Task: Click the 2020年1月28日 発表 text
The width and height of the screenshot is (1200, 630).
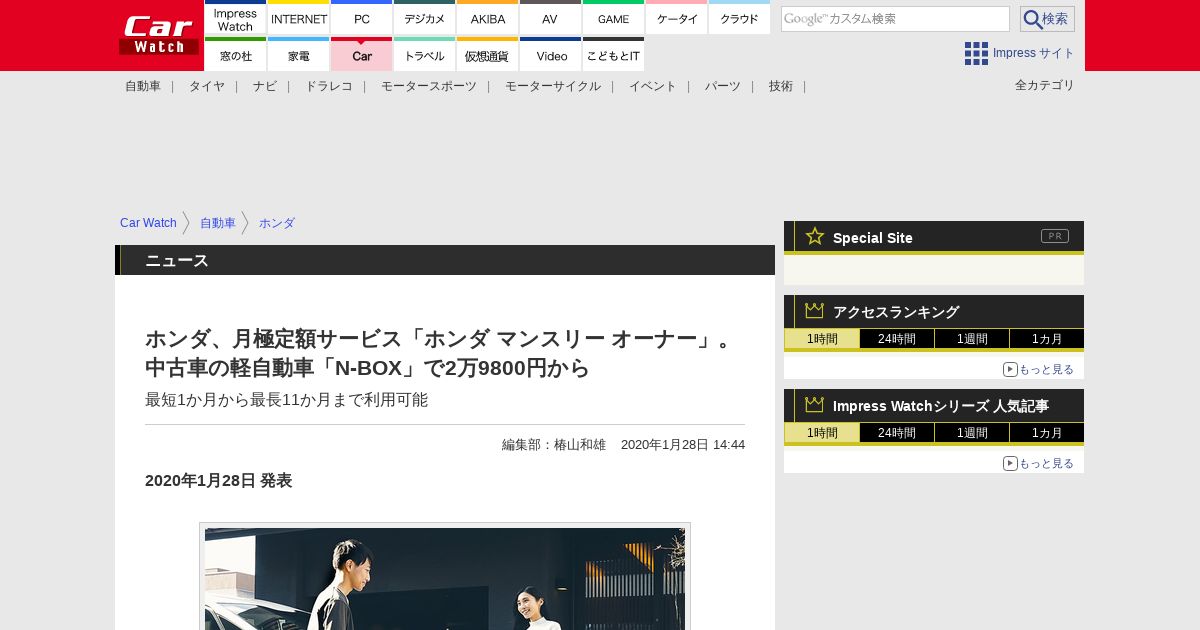Action: point(218,481)
